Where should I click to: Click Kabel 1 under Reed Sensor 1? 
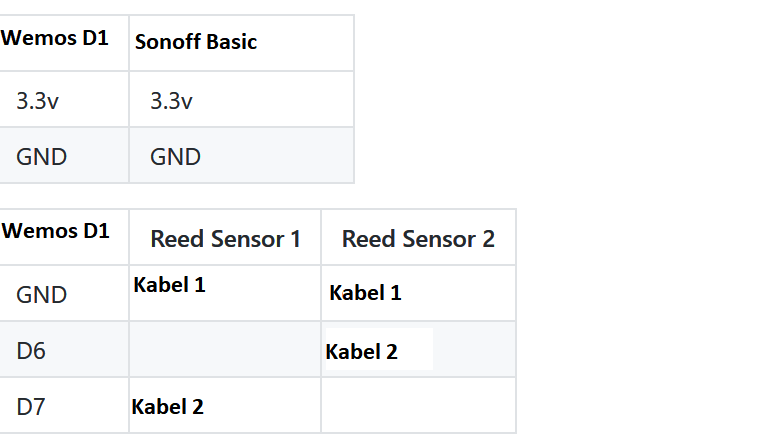(169, 285)
